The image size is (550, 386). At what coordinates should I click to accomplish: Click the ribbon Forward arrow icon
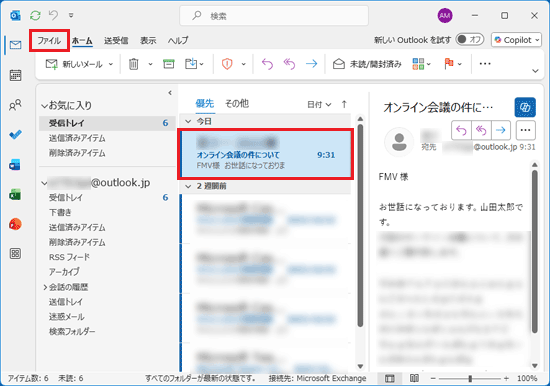(x=311, y=64)
